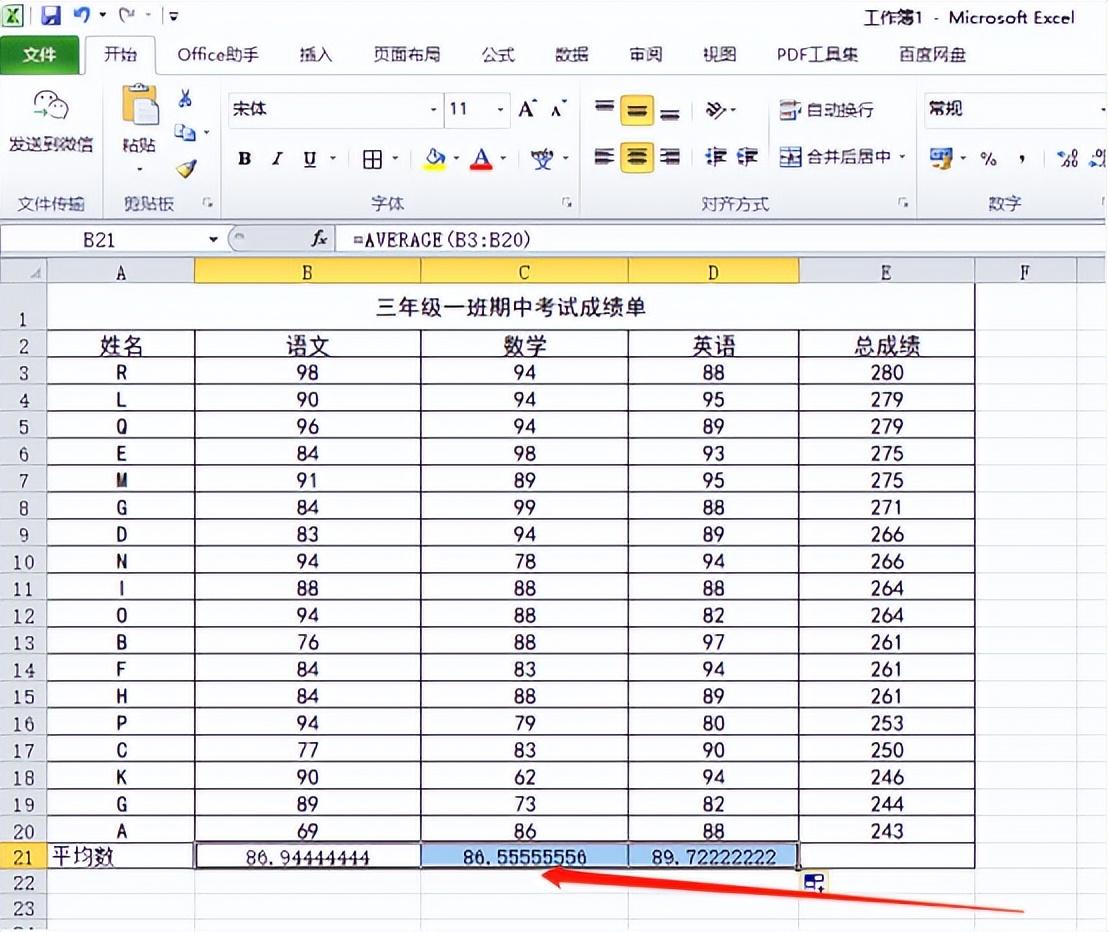Image resolution: width=1108 pixels, height=932 pixels.
Task: Select the 平均数 cell
Action: point(121,856)
